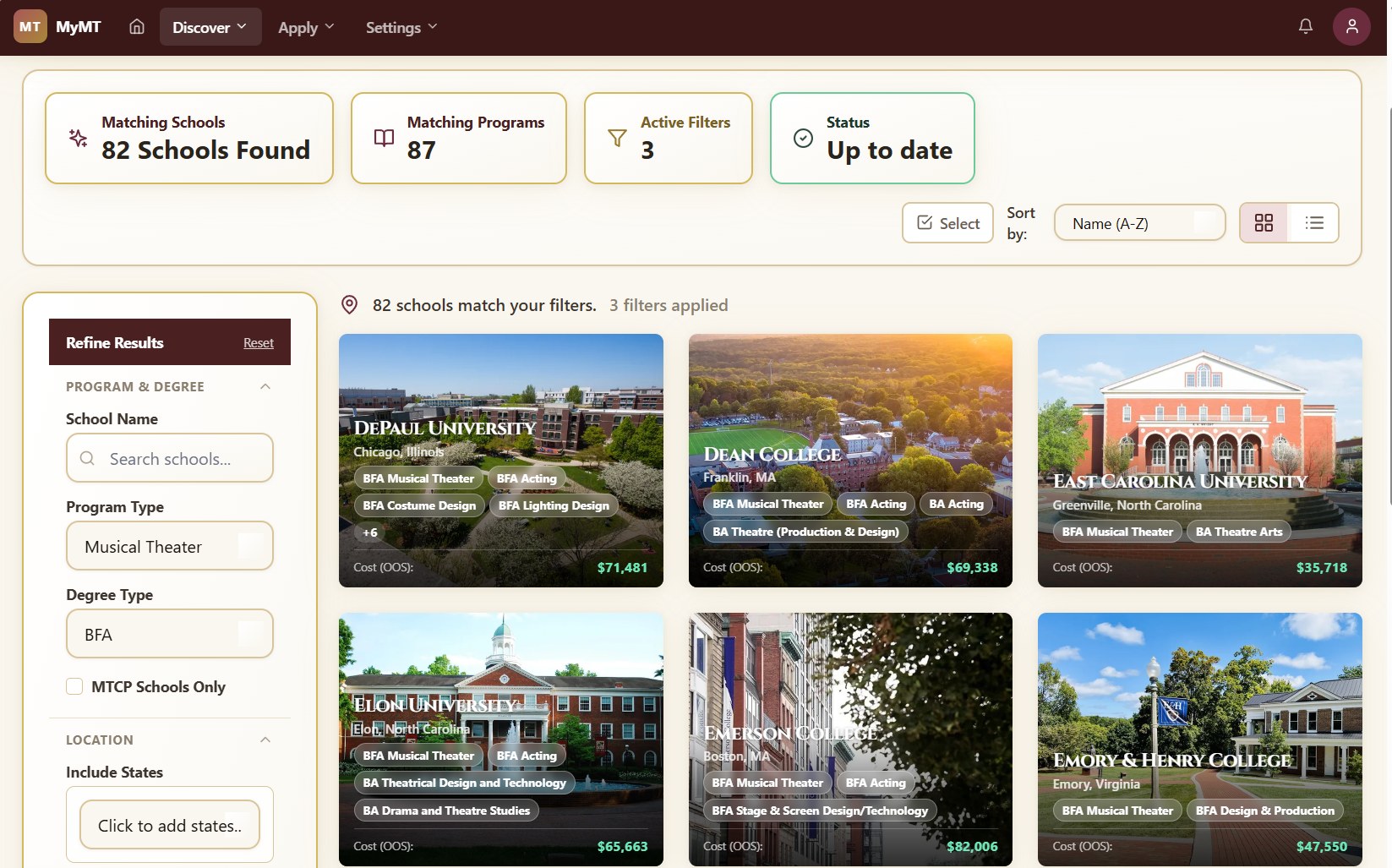
Task: Open the user profile avatar
Action: [x=1351, y=27]
